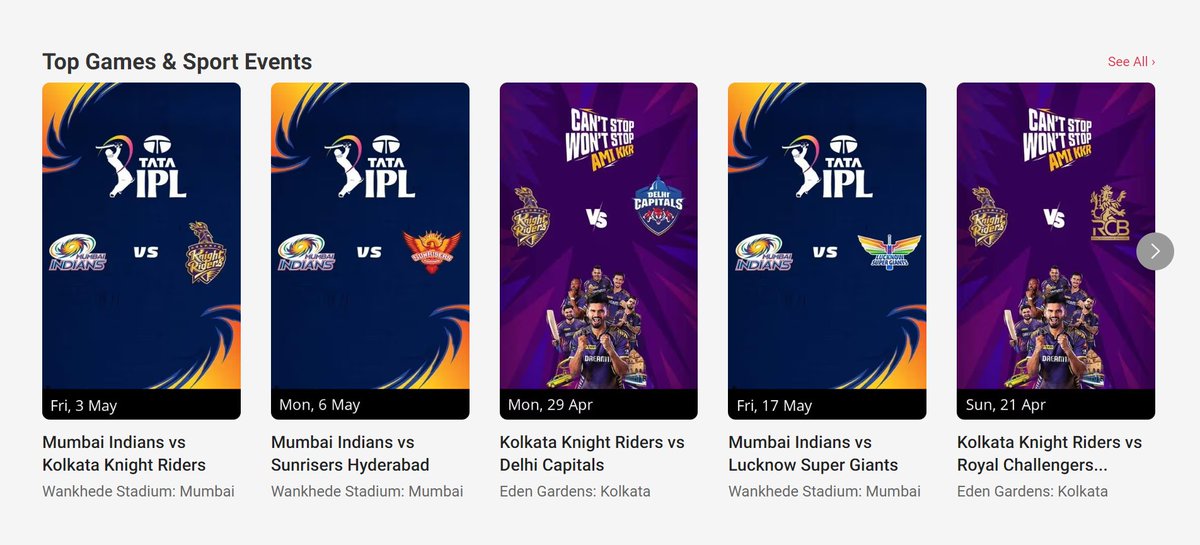Click the Tata IPL logo on the first card
Image resolution: width=1200 pixels, height=545 pixels.
[141, 165]
